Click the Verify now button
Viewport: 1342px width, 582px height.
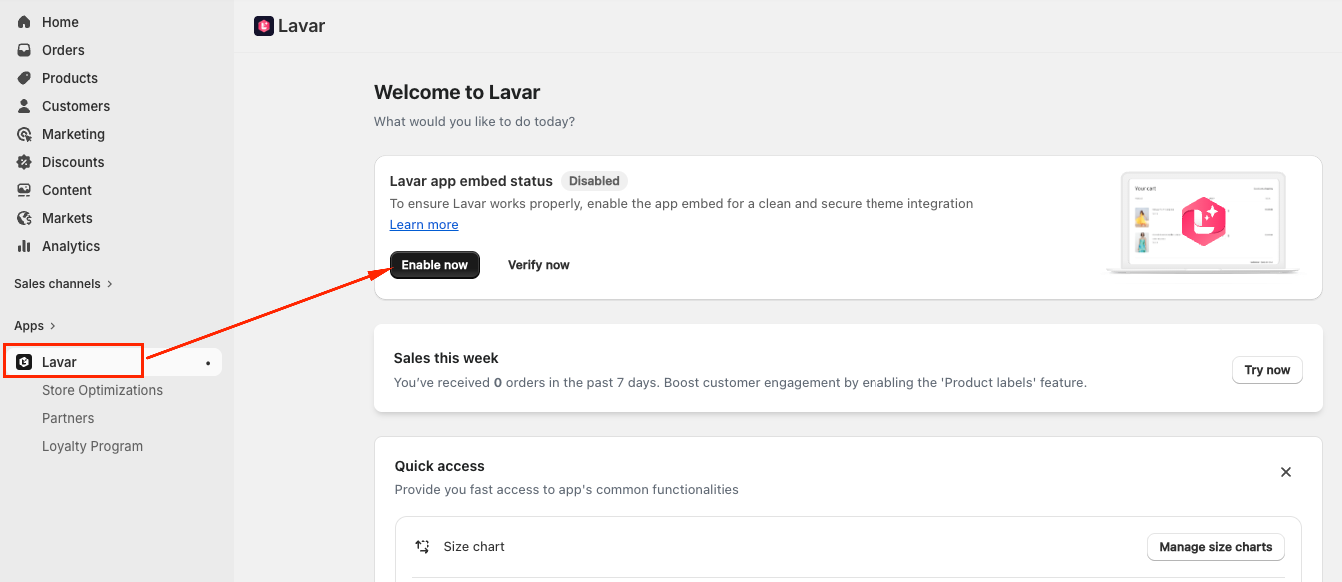coord(539,265)
